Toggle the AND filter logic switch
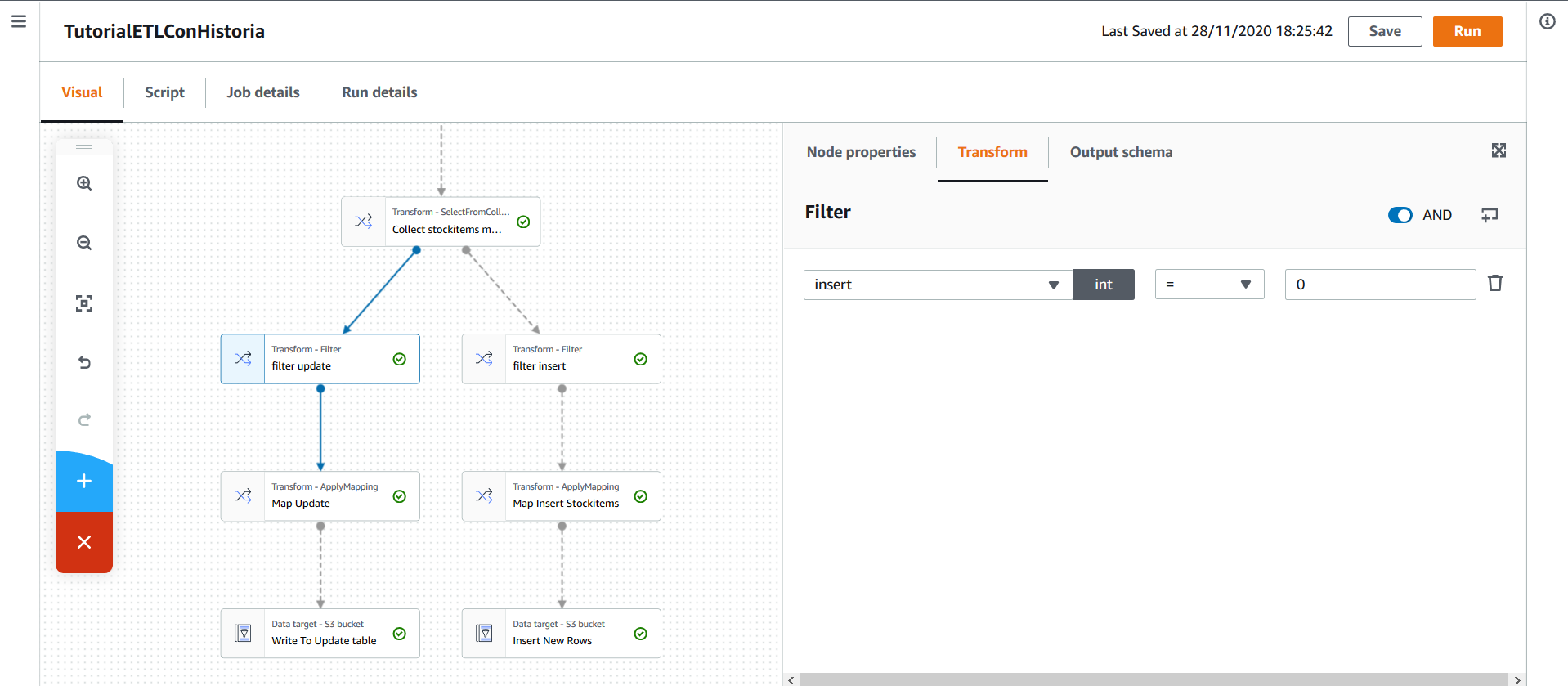1568x686 pixels. [x=1400, y=215]
